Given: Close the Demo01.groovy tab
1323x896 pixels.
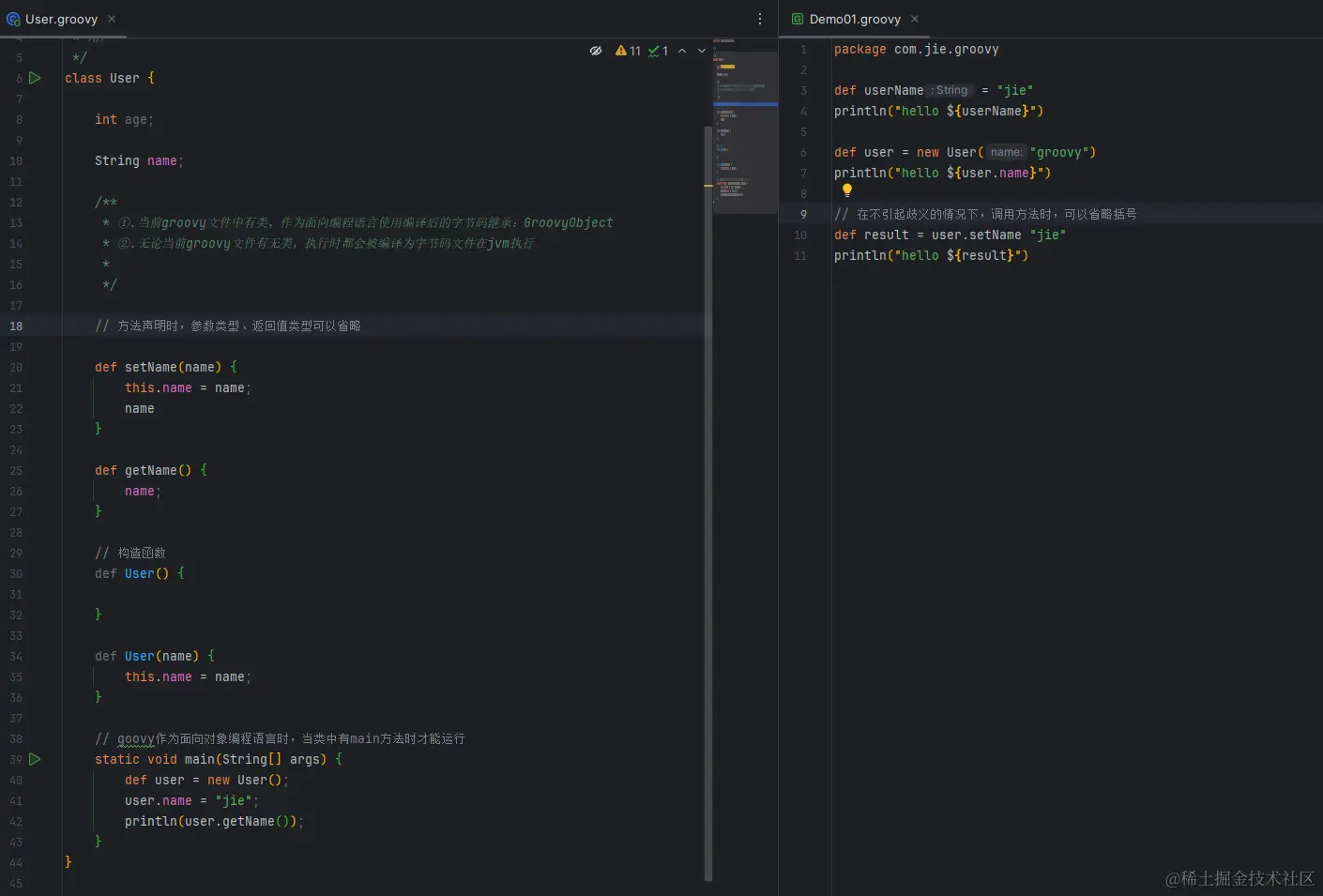Looking at the screenshot, I should pos(915,19).
